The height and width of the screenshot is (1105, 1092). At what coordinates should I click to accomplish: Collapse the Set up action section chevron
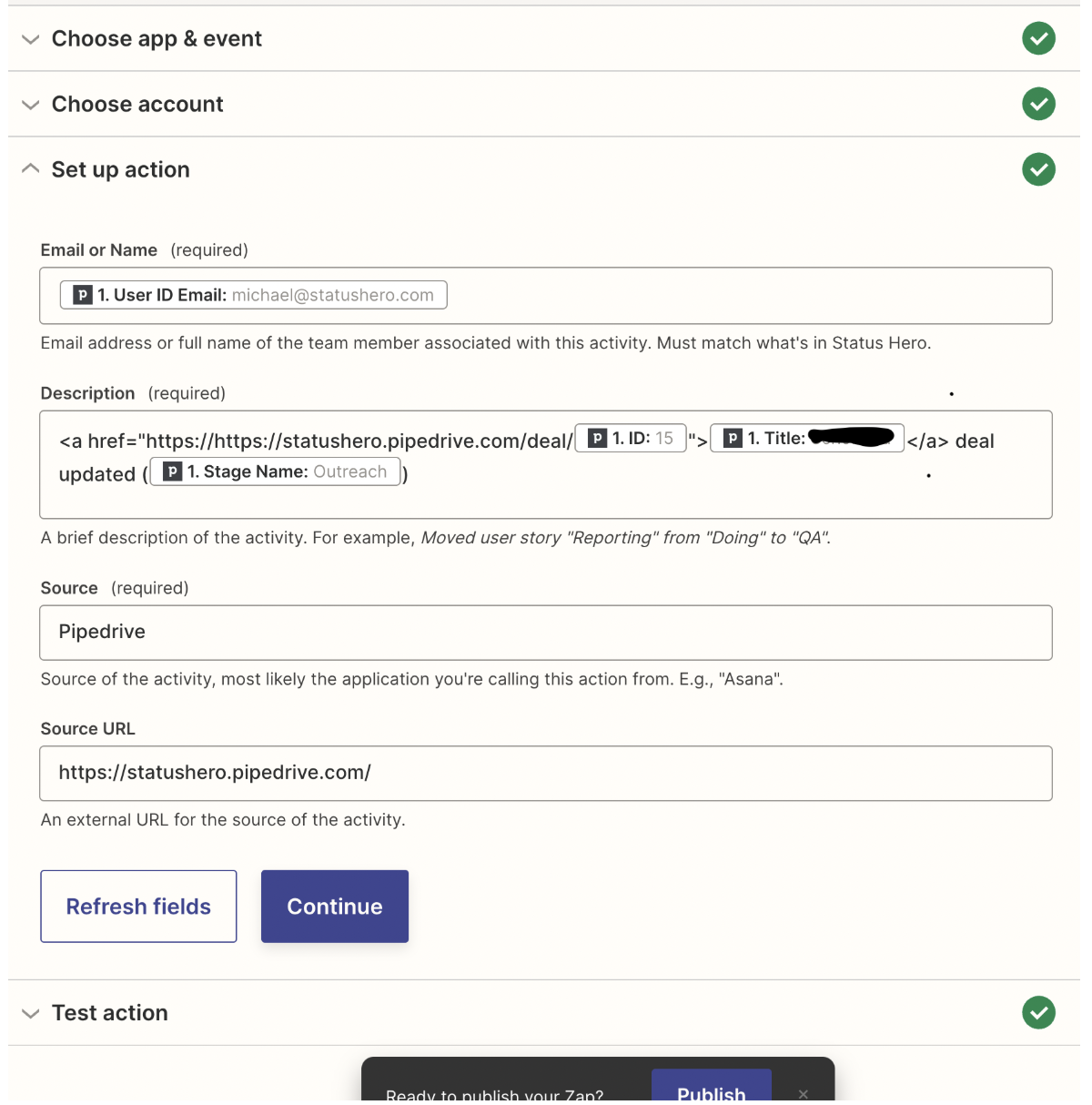coord(31,168)
